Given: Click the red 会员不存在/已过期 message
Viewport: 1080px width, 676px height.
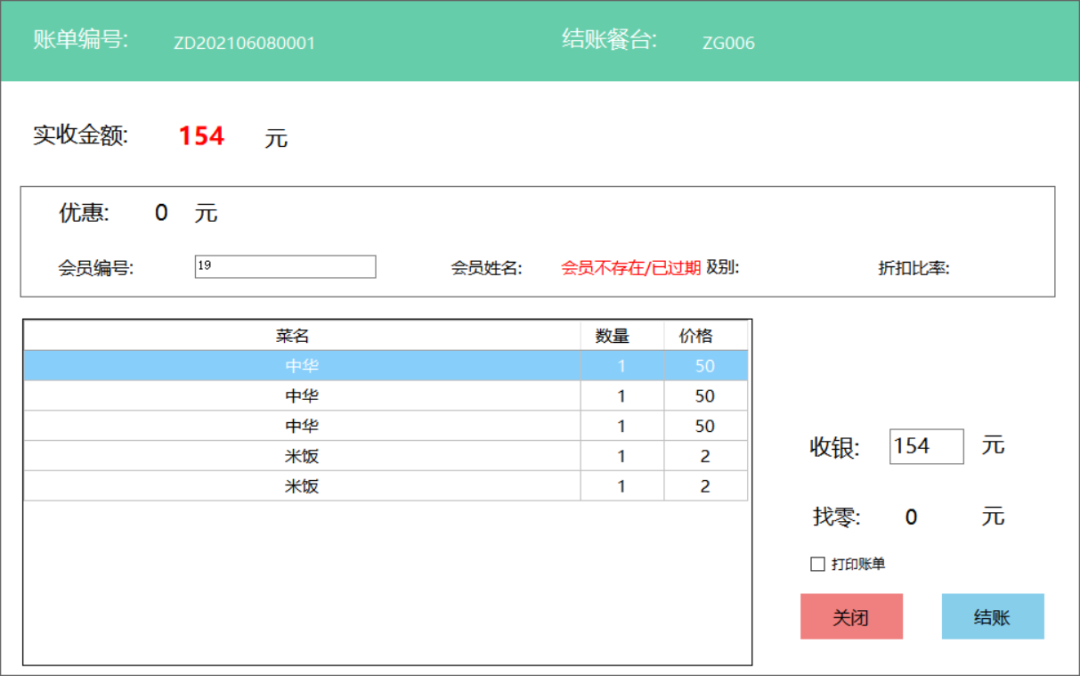Looking at the screenshot, I should coord(630,268).
